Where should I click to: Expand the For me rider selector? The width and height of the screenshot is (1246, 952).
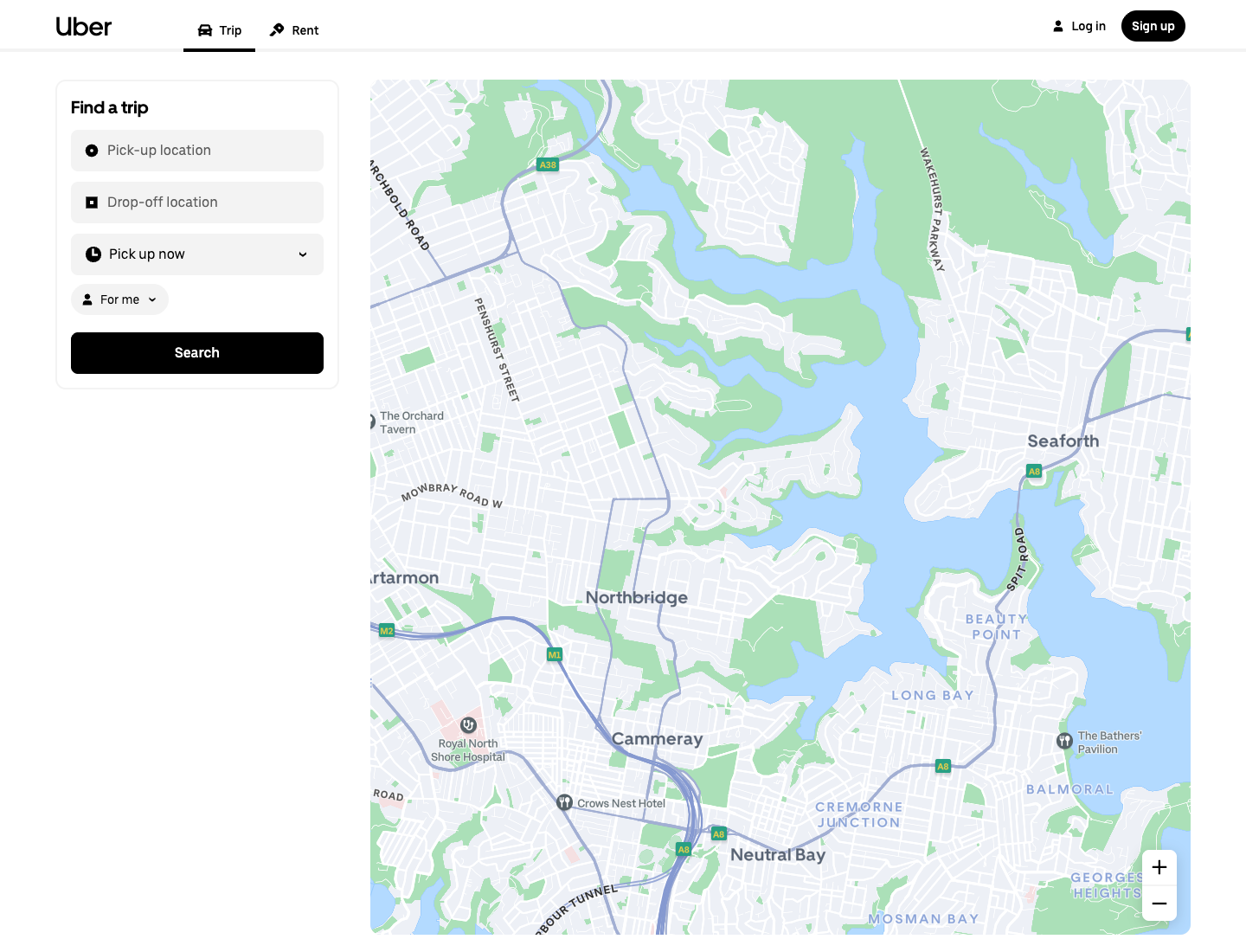tap(119, 299)
